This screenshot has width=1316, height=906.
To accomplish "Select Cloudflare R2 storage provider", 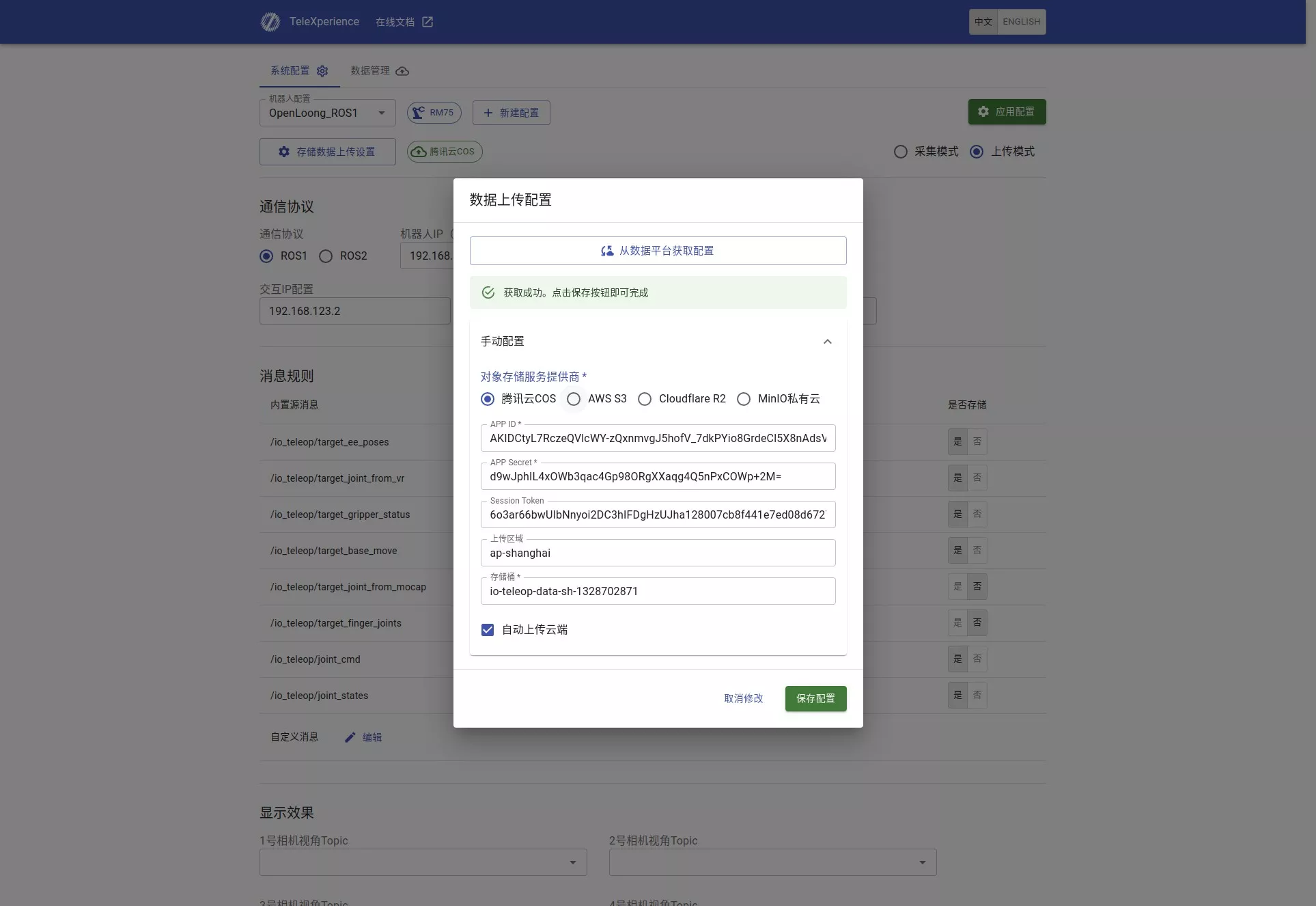I will coord(645,399).
